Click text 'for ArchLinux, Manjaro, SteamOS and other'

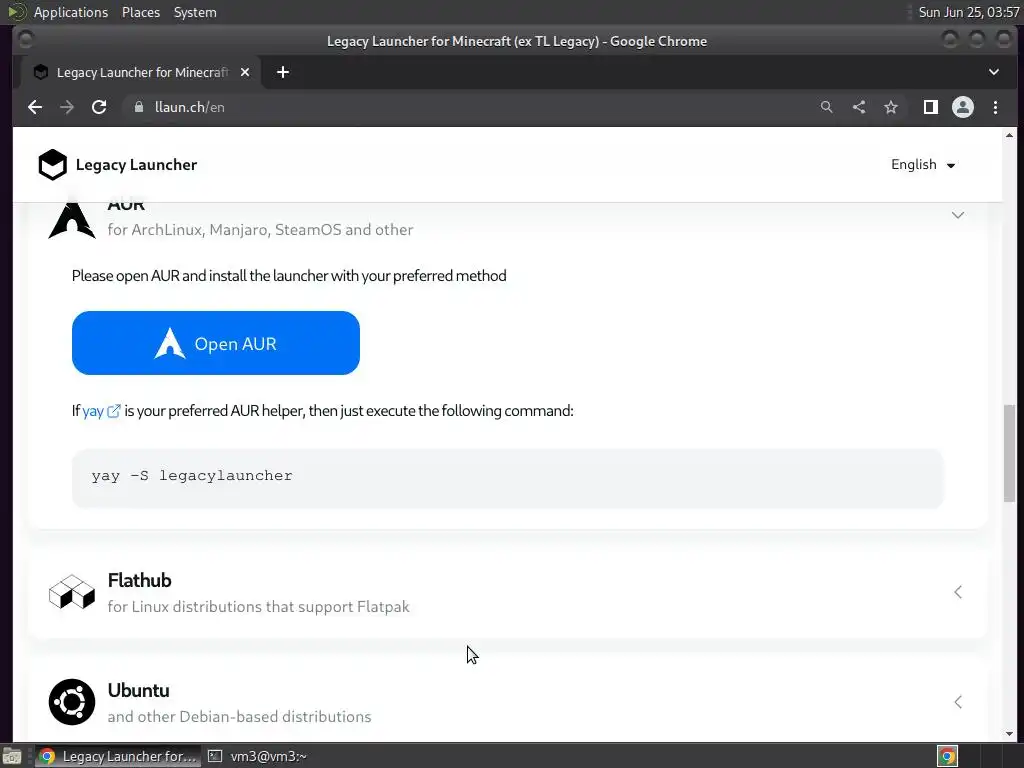[x=260, y=230]
